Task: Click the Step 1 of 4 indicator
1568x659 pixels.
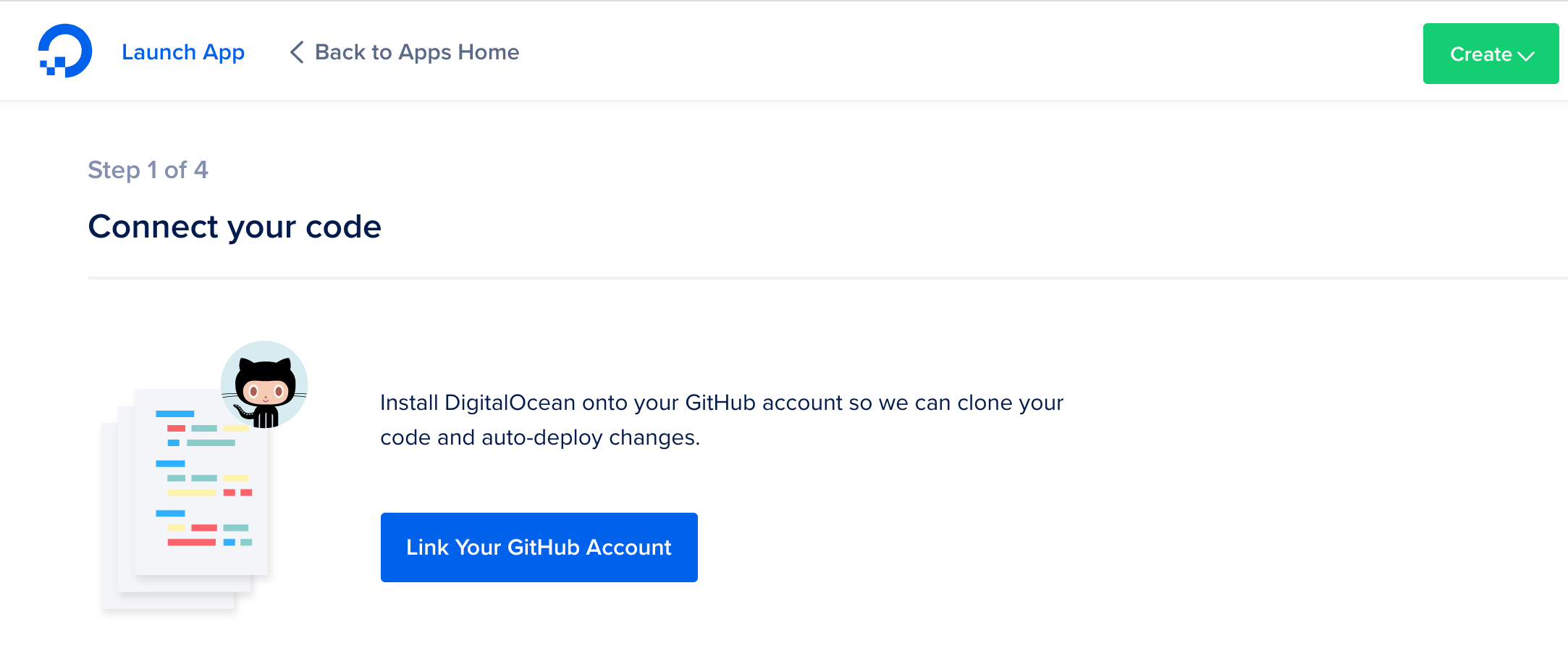Action: (148, 169)
